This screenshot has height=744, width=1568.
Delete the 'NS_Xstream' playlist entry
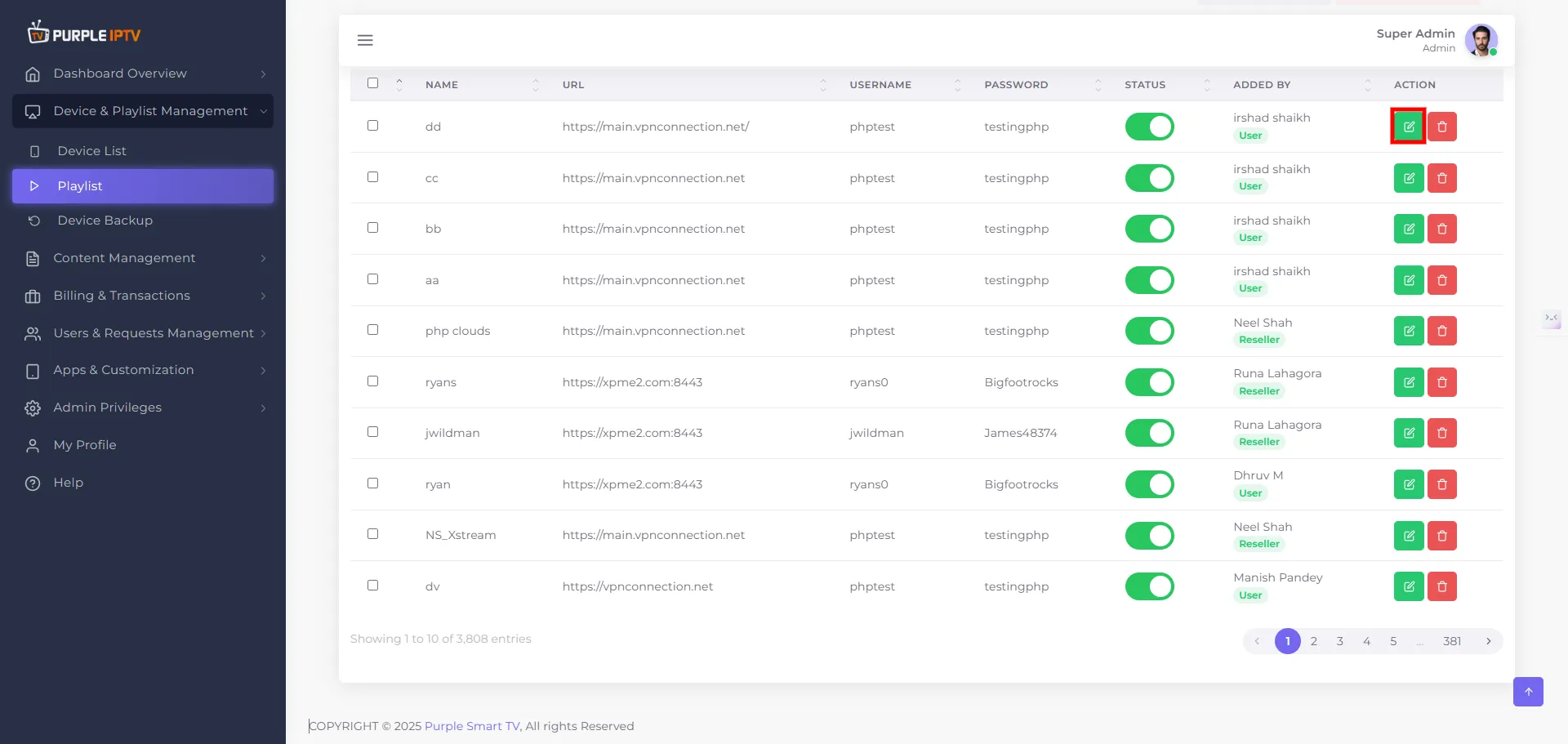(1442, 536)
